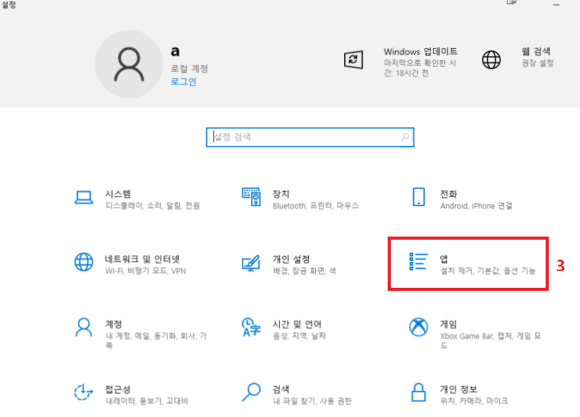Click inside the 설정 검색 search field
The width and height of the screenshot is (580, 417).
(x=310, y=137)
